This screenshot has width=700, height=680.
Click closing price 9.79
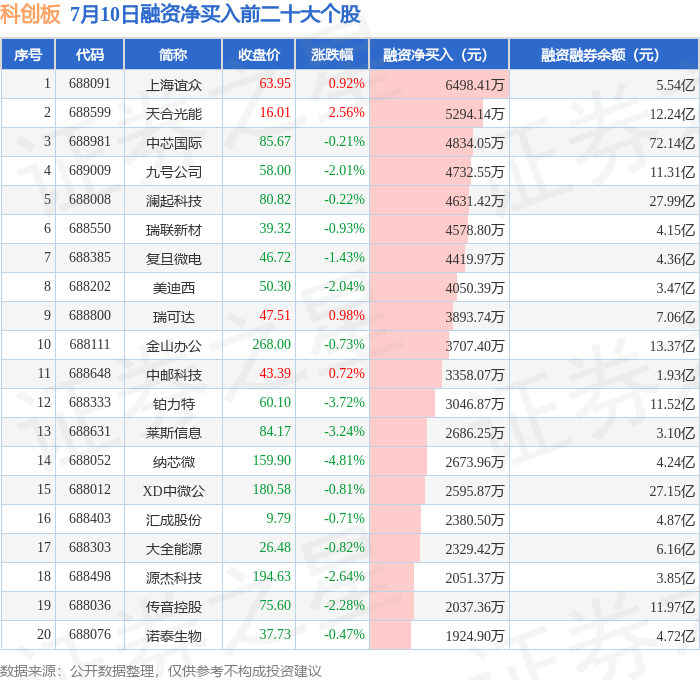click(279, 519)
